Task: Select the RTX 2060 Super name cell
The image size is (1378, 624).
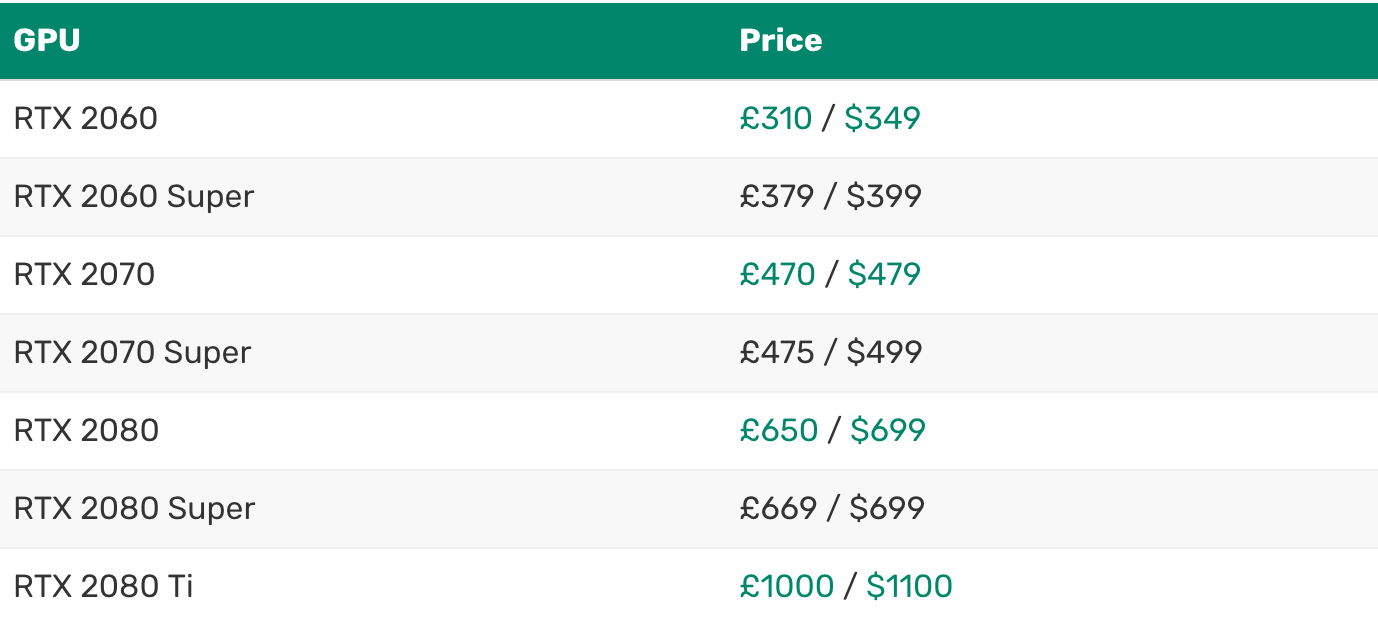Action: 134,197
